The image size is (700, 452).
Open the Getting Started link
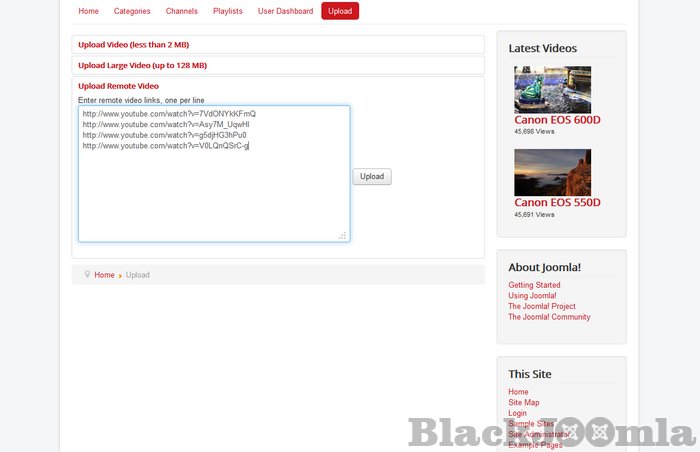pos(534,285)
